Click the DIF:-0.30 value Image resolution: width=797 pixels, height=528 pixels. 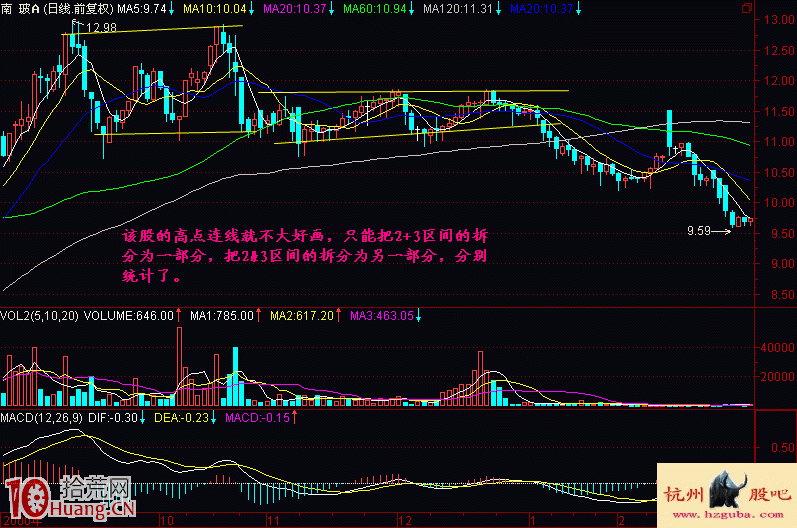pos(113,418)
